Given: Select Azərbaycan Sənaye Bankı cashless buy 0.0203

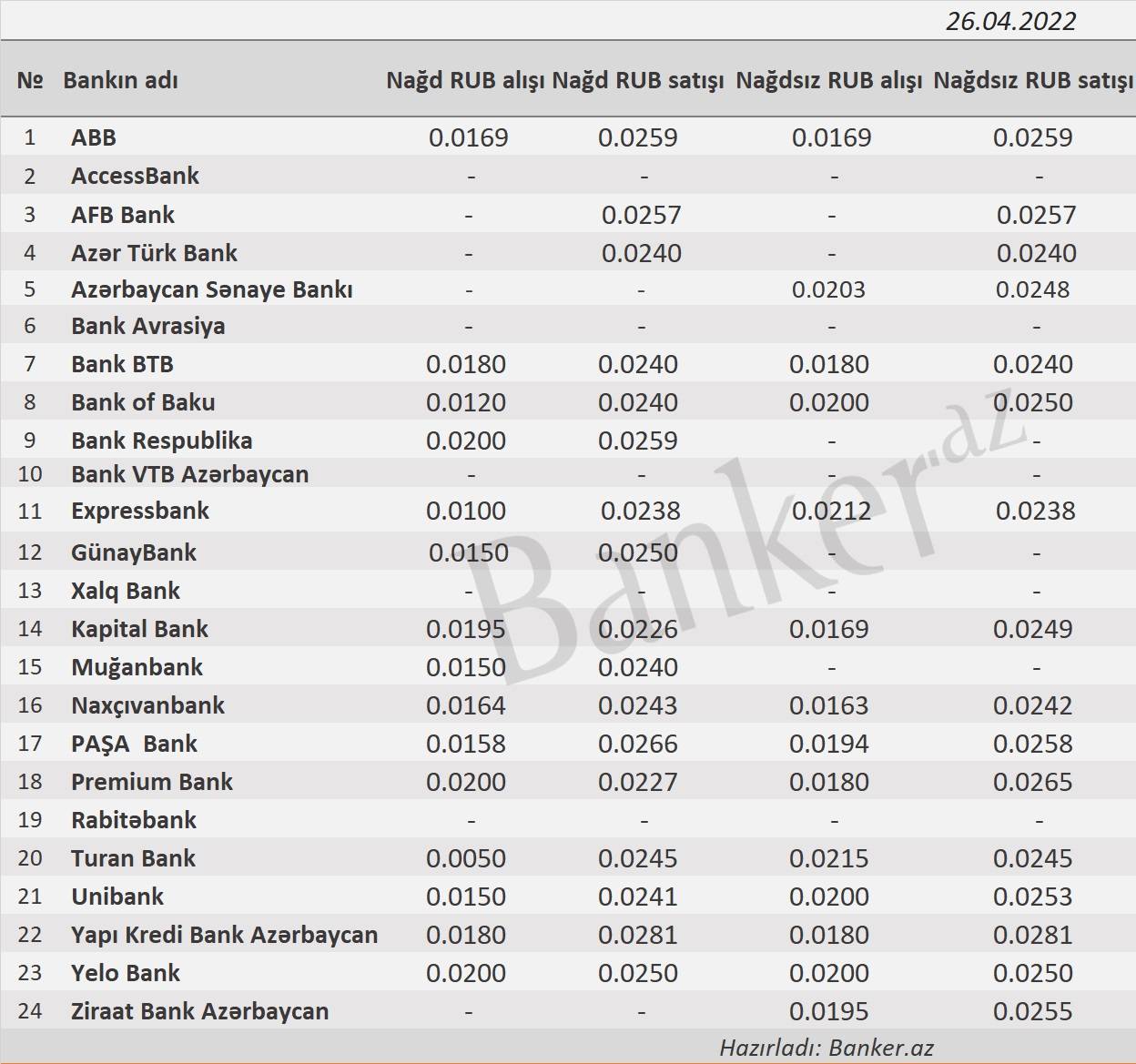Looking at the screenshot, I should click(828, 289).
